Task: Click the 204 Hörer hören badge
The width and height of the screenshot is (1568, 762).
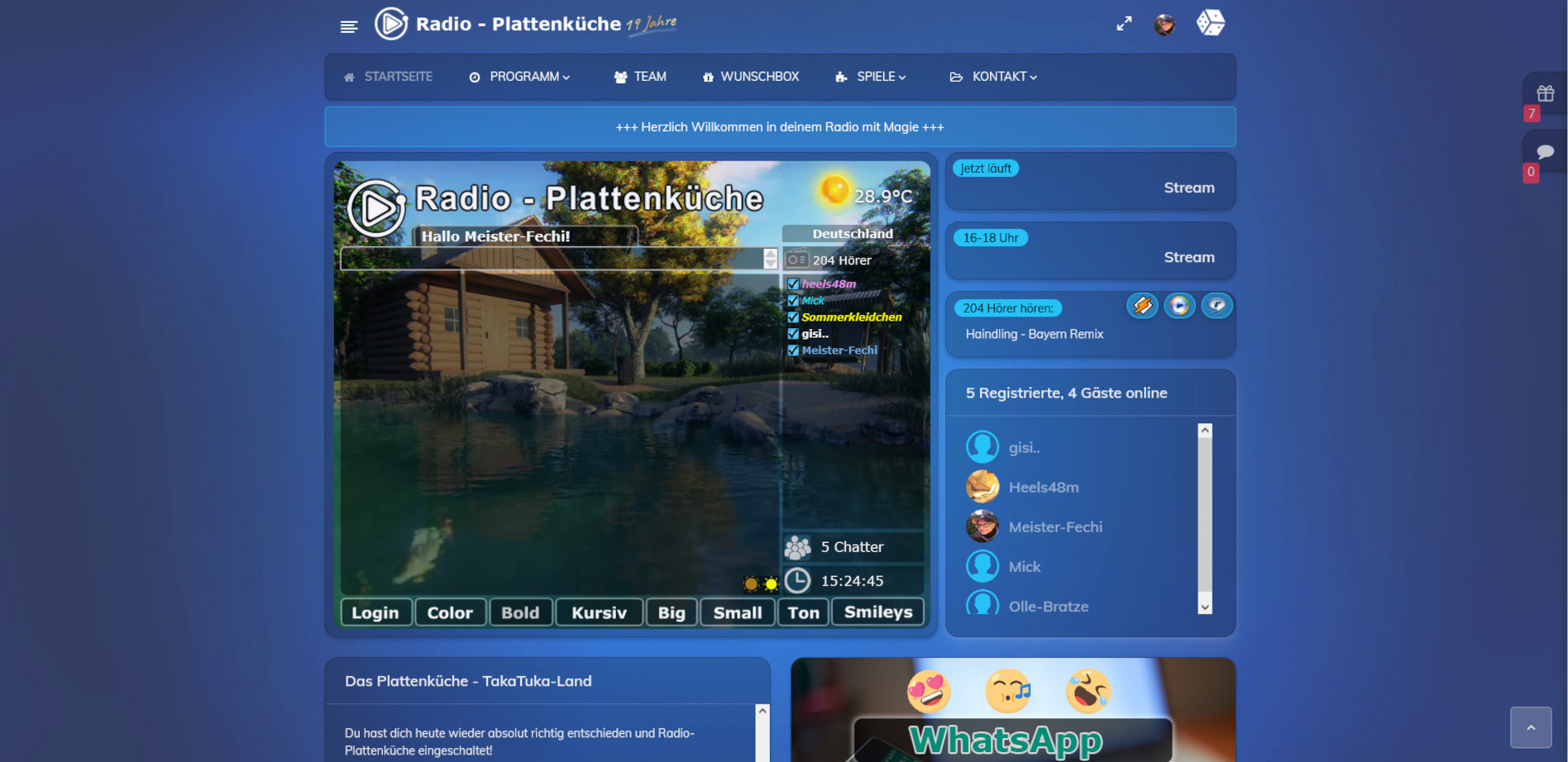Action: (x=1008, y=308)
